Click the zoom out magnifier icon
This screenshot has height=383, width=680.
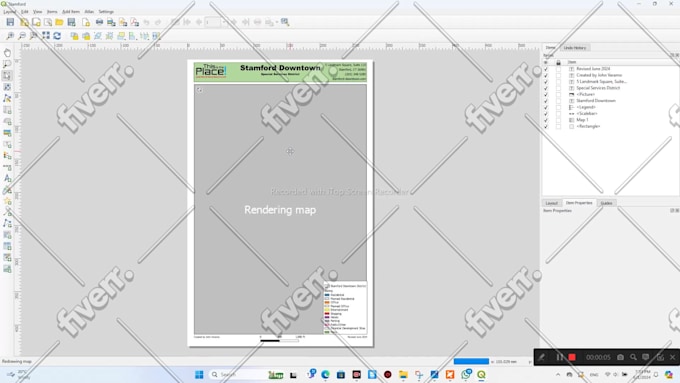pos(22,36)
